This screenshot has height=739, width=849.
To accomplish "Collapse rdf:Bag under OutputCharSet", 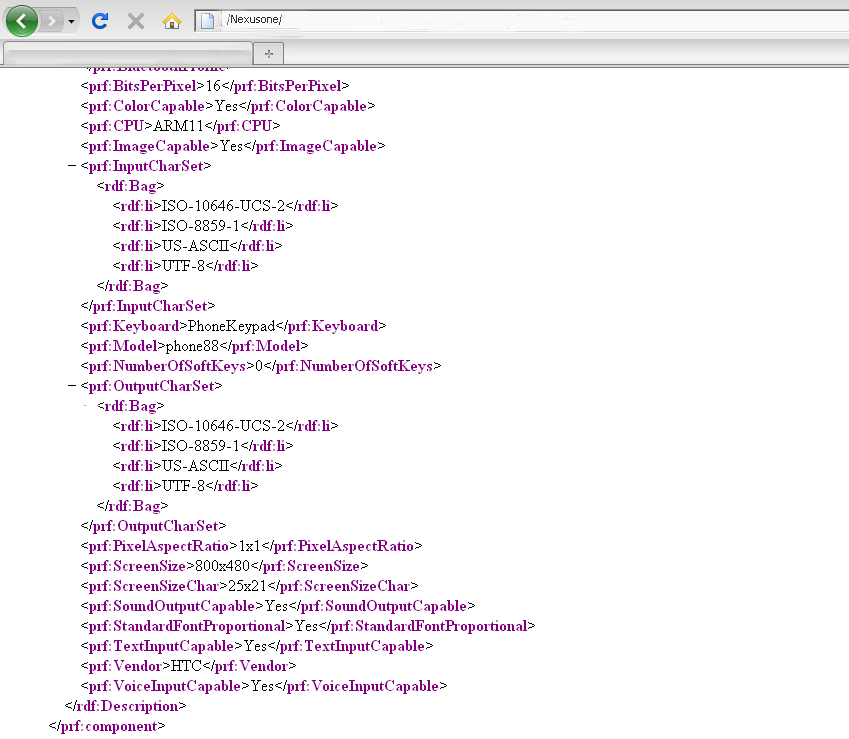I will point(88,406).
